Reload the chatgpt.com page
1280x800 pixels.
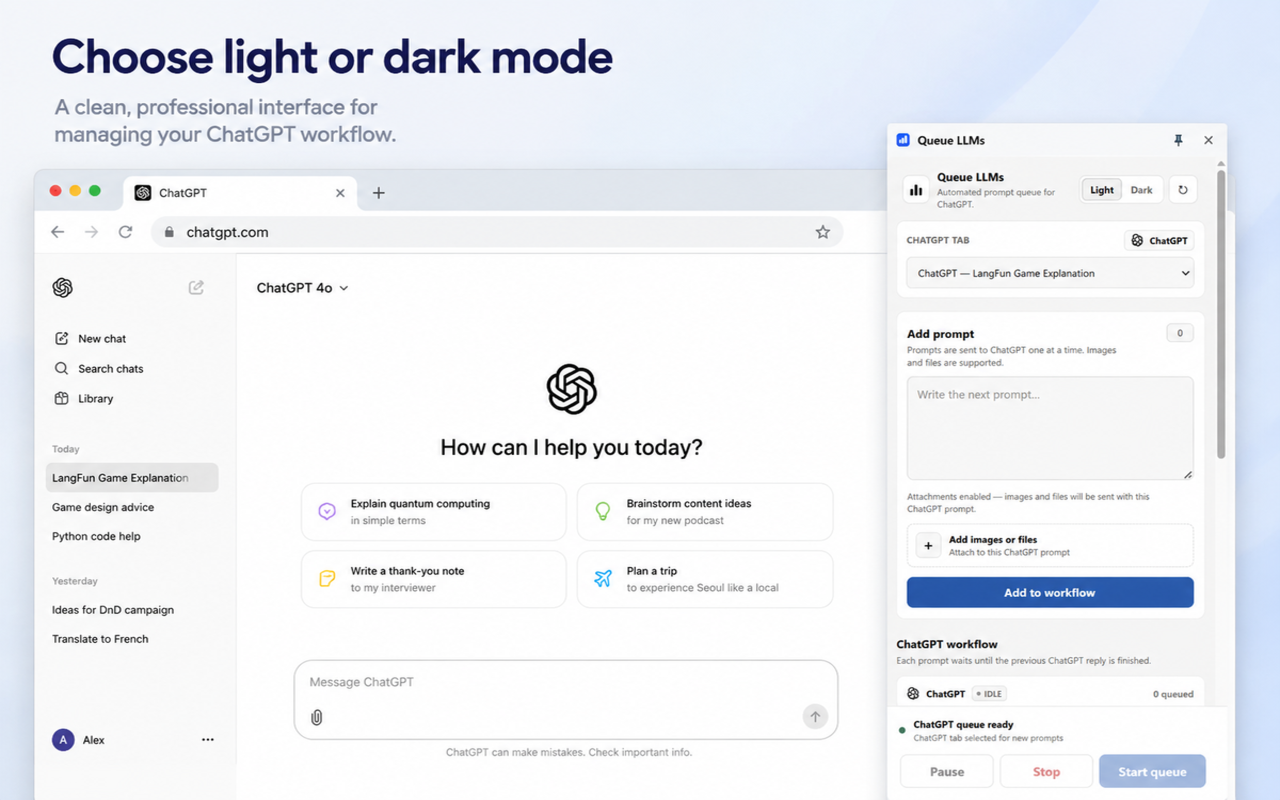coord(125,232)
